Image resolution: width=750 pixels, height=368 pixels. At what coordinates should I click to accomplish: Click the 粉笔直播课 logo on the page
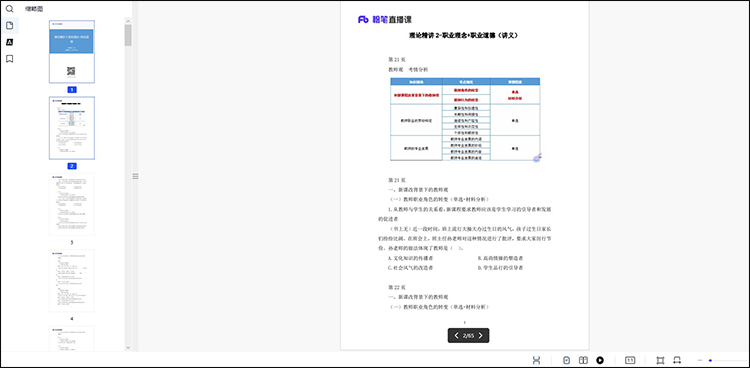pyautogui.click(x=385, y=20)
